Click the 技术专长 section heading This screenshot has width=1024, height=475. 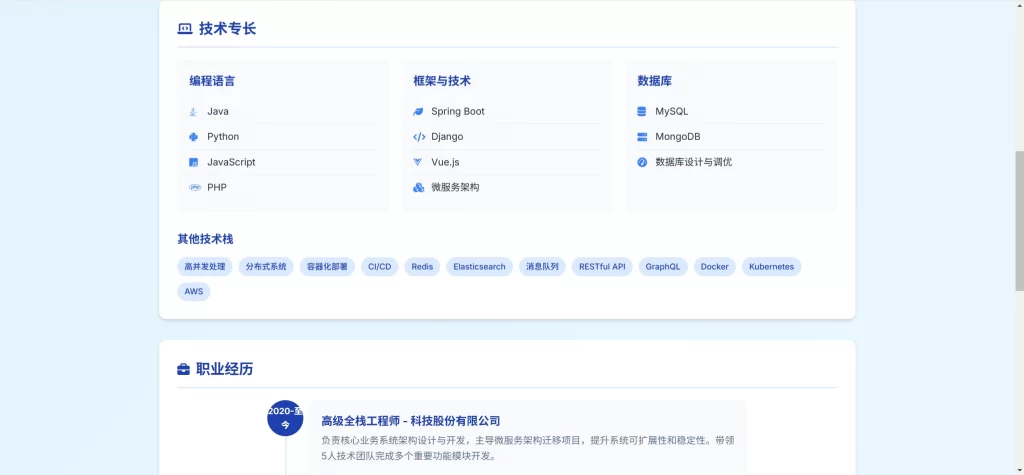coord(227,29)
